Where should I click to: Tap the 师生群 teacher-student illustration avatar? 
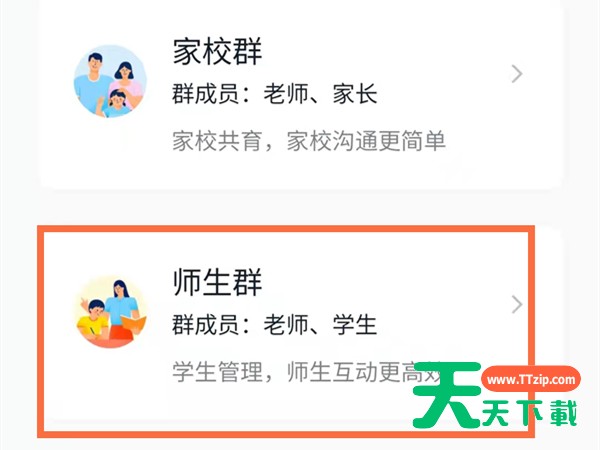pos(110,312)
